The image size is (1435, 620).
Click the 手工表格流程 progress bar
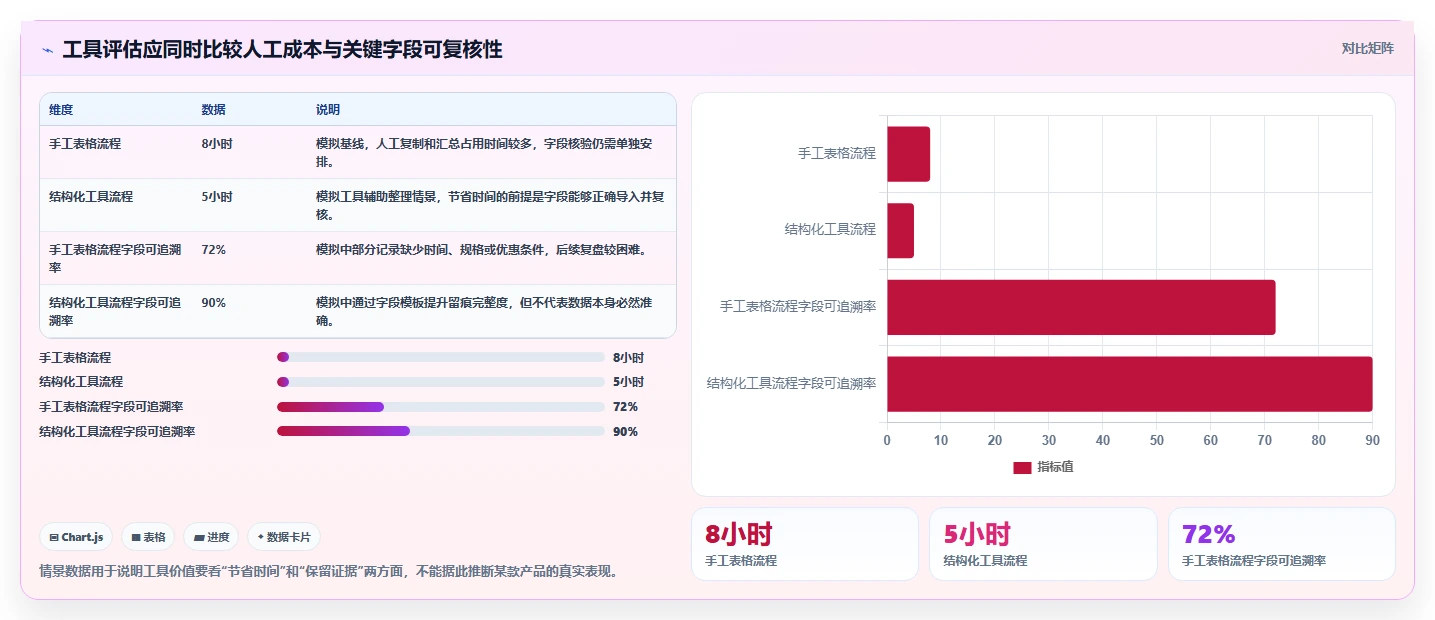pyautogui.click(x=441, y=357)
